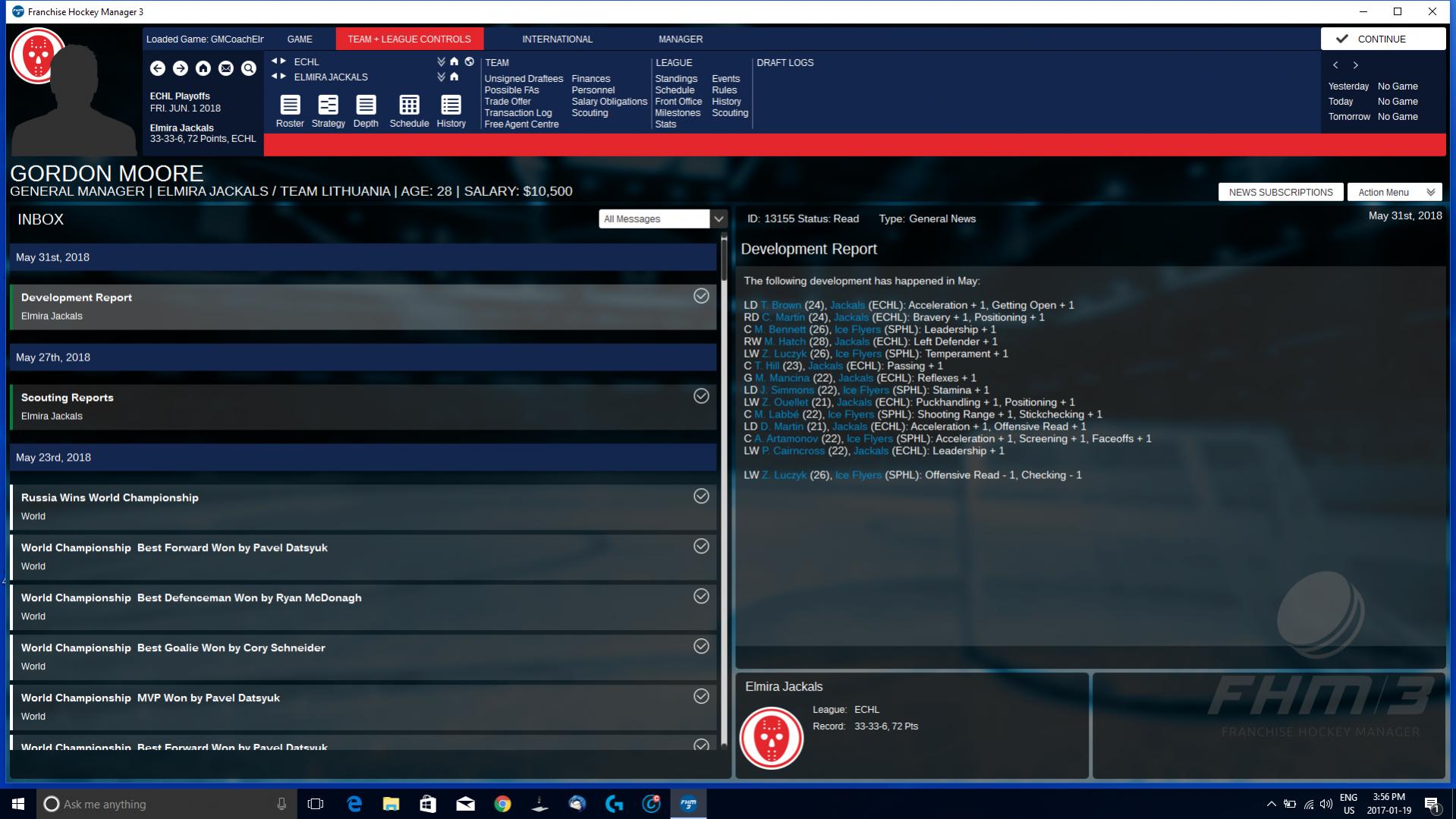Open NEWS SUBSCRIPTIONS
The width and height of the screenshot is (1456, 819).
pos(1281,192)
